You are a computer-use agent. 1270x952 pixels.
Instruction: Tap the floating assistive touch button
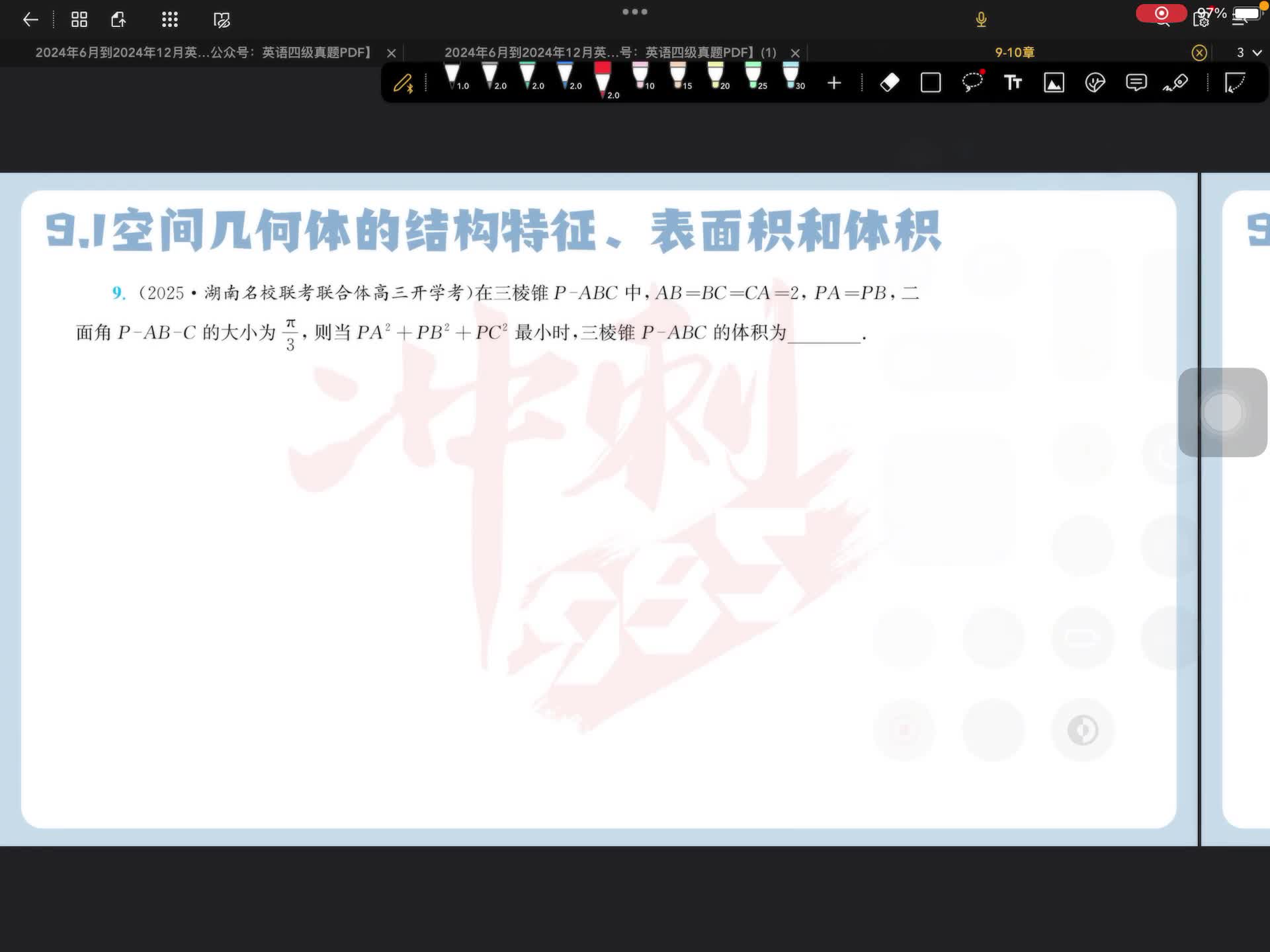coord(1222,413)
